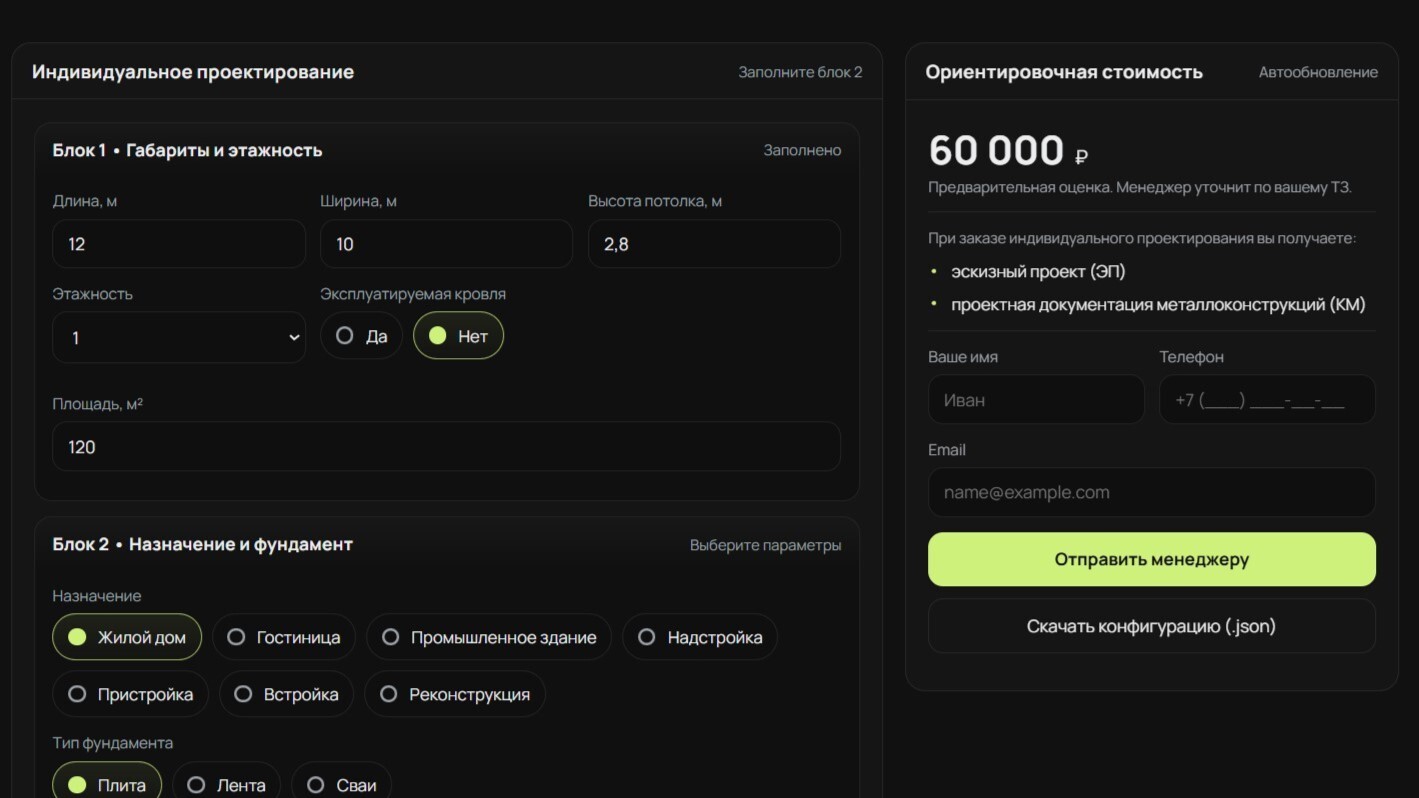Select "Промышленное здание" option
This screenshot has height=798, width=1419.
click(x=488, y=636)
